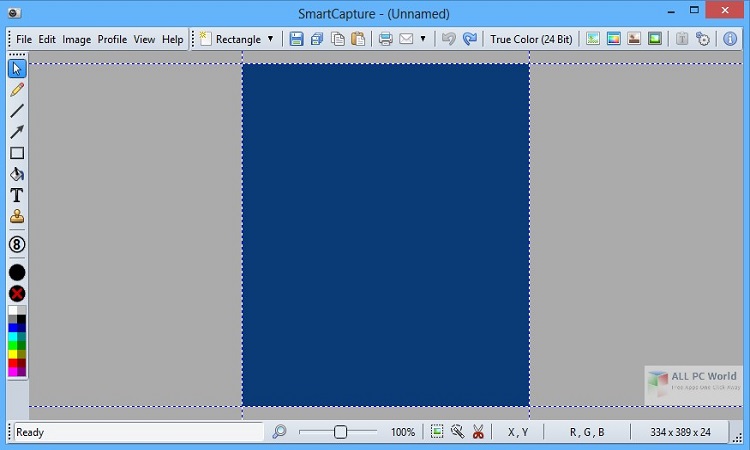Click the Undo arrow icon

click(x=448, y=39)
